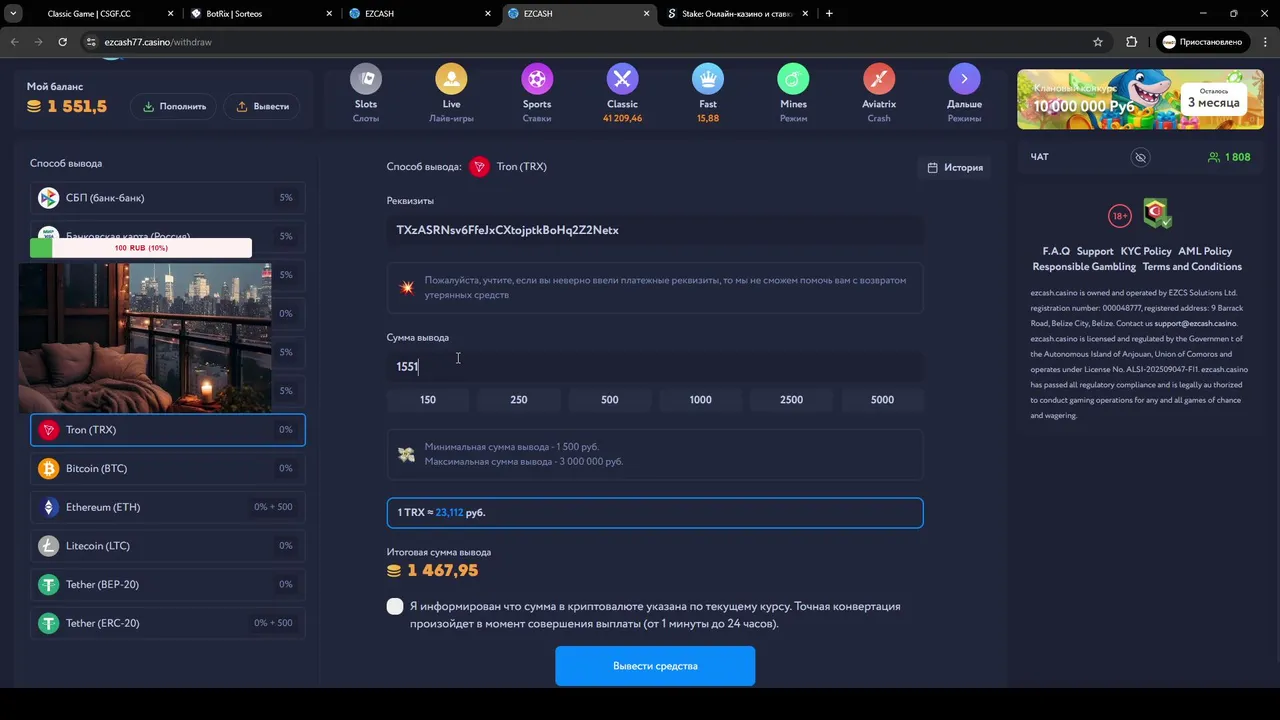Open the Fast game mode icon
The width and height of the screenshot is (1280, 720).
(708, 79)
